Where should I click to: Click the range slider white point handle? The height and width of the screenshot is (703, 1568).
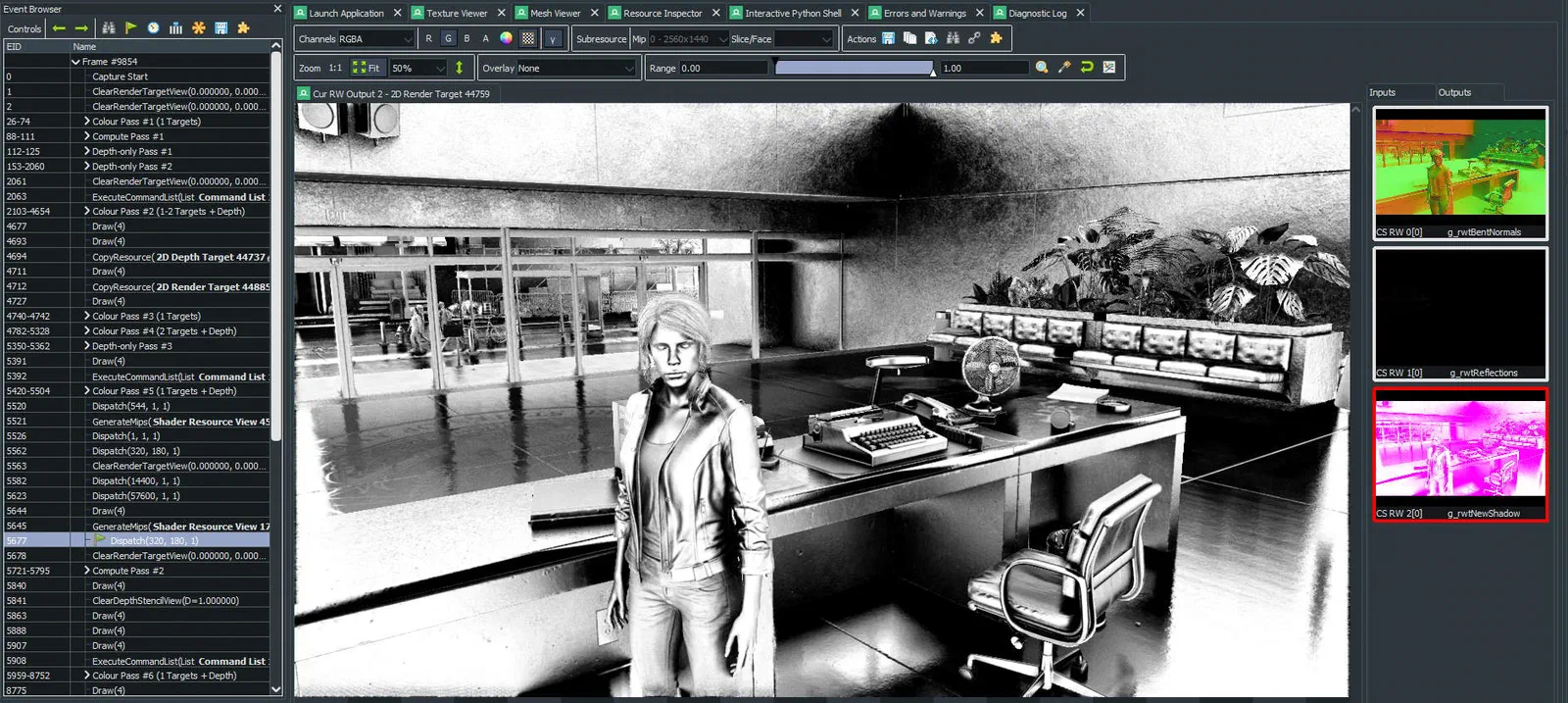(x=933, y=71)
